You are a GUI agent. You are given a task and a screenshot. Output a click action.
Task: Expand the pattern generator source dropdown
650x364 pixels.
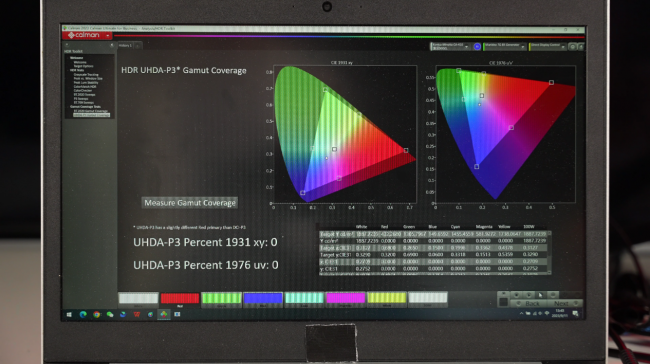pyautogui.click(x=504, y=47)
